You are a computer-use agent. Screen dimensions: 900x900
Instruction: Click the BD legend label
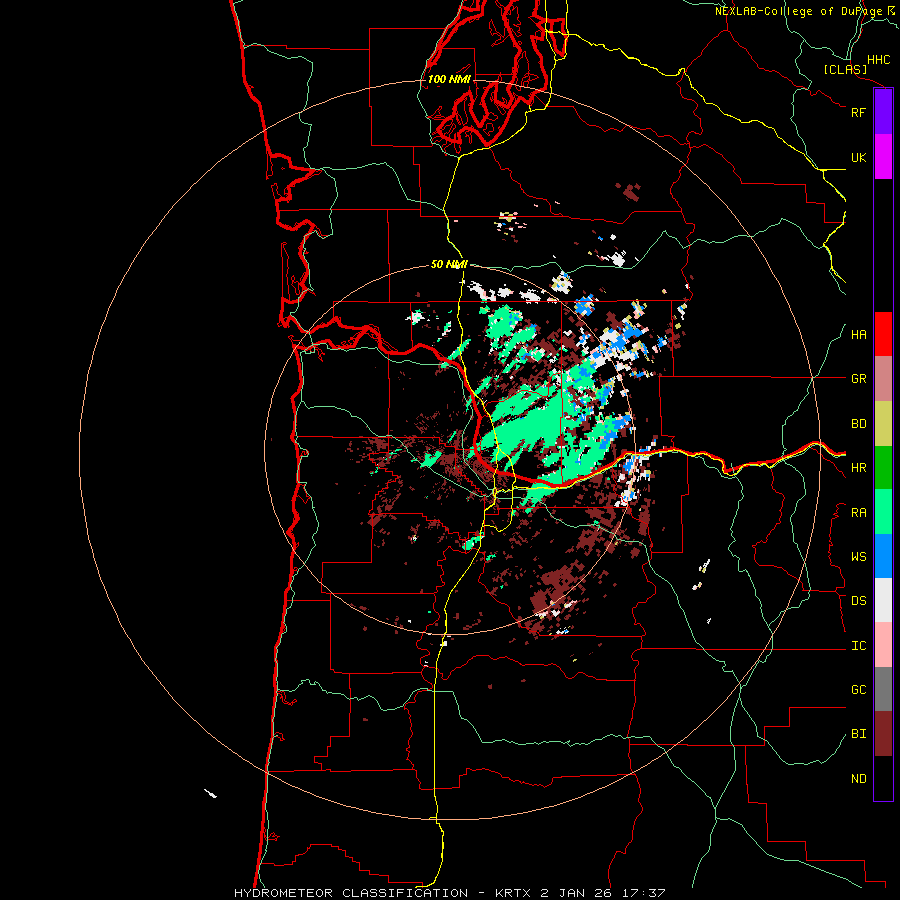(858, 424)
